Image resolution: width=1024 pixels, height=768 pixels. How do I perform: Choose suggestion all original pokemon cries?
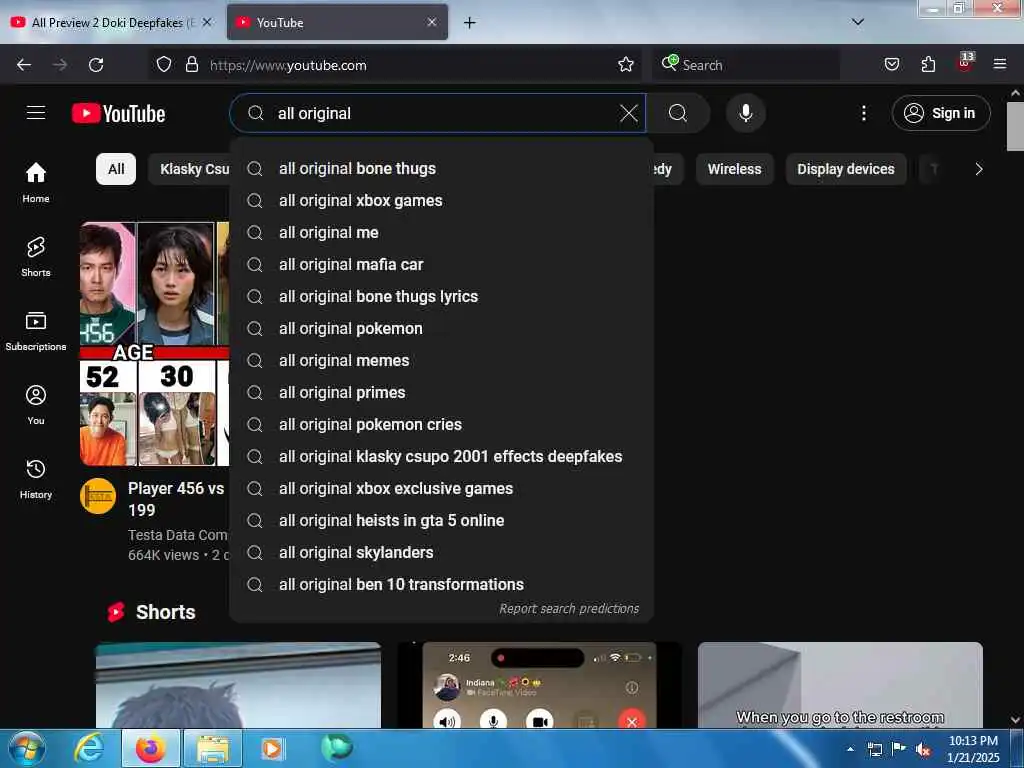tap(441, 424)
